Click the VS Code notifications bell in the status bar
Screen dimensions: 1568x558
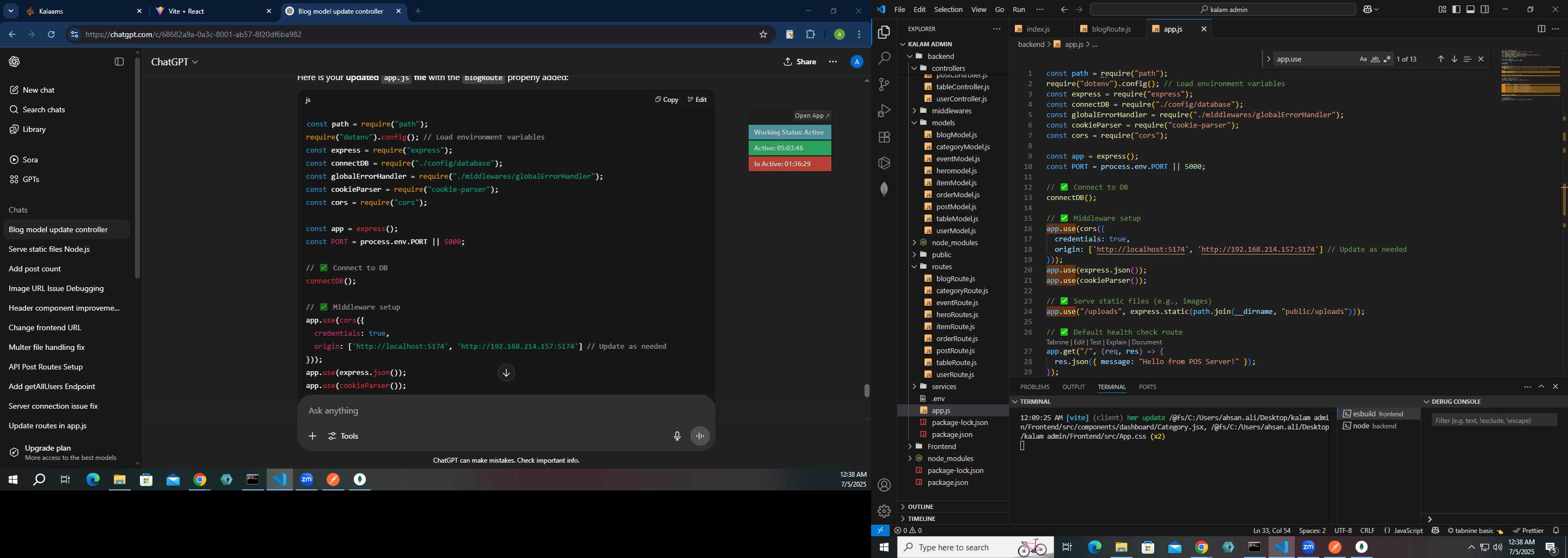(x=1556, y=531)
